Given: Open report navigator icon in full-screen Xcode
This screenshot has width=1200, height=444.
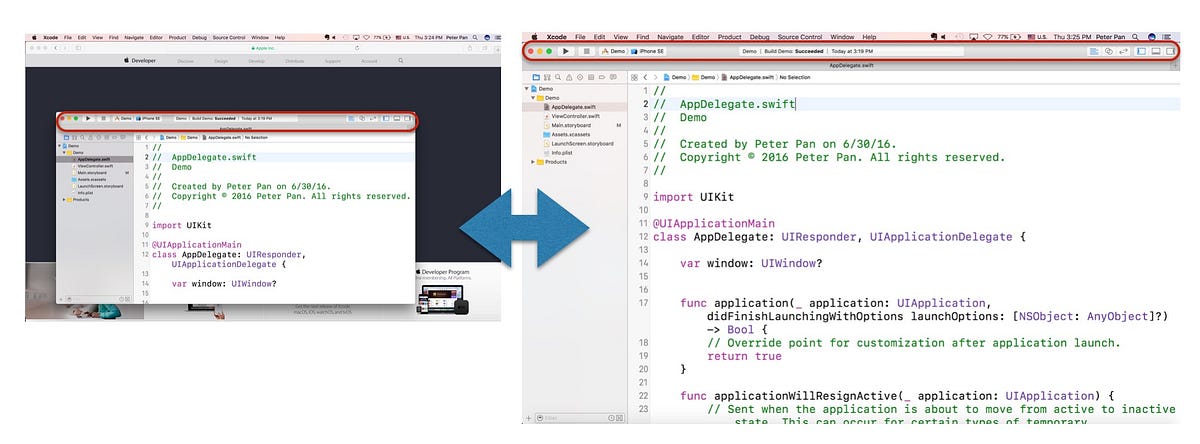Looking at the screenshot, I should pos(613,77).
